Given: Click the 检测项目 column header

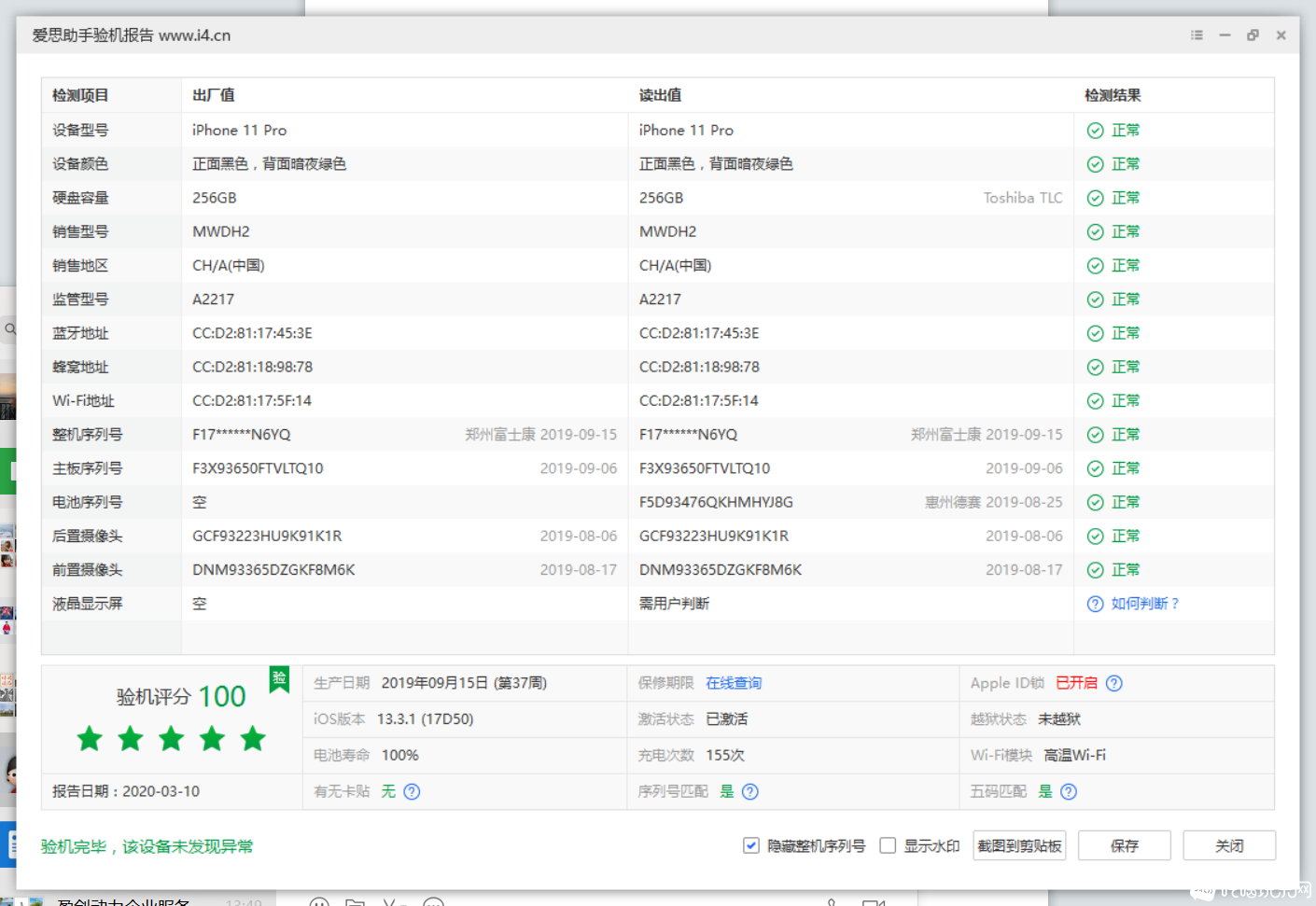Looking at the screenshot, I should 80,95.
